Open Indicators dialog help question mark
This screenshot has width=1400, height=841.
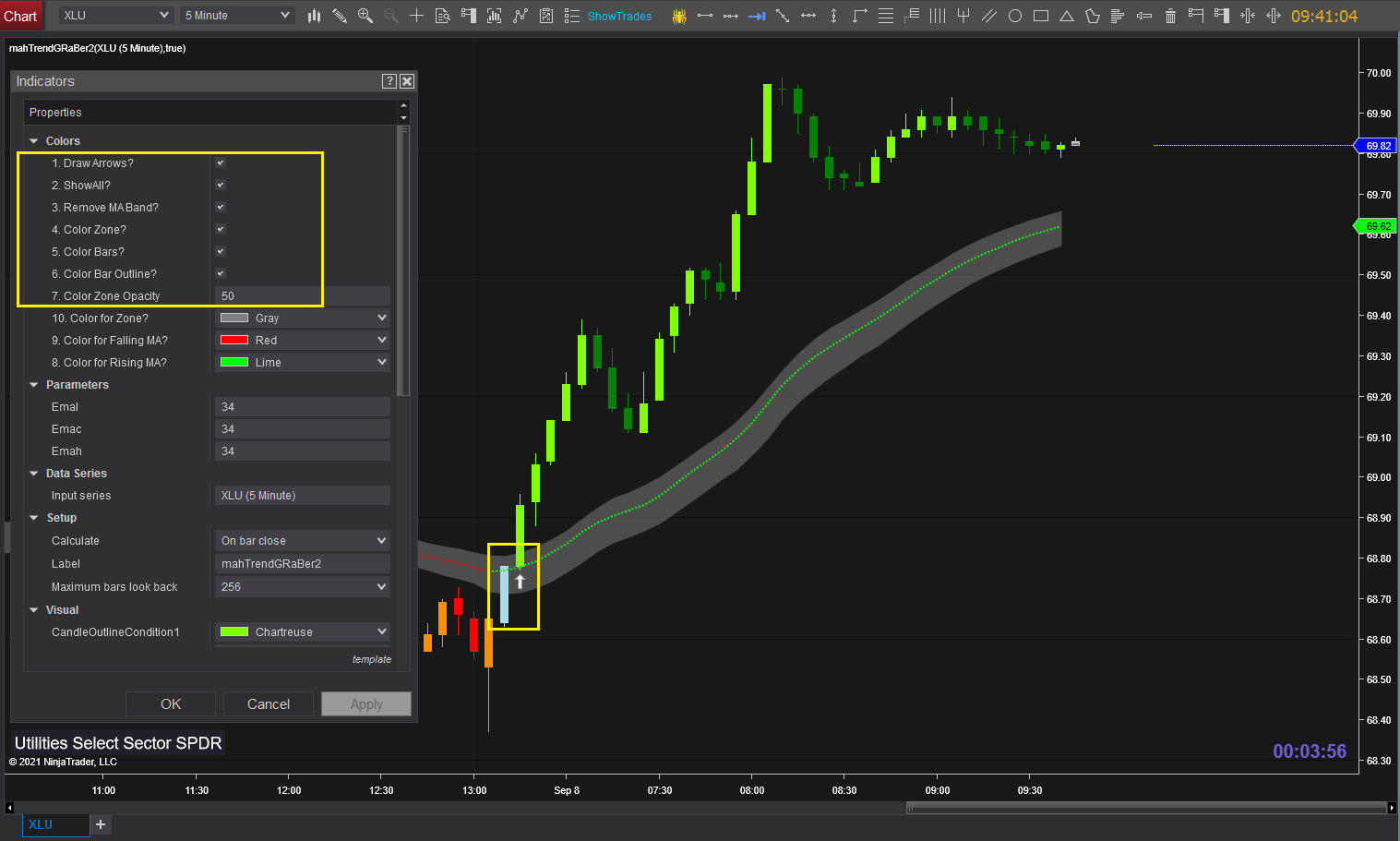(x=389, y=81)
